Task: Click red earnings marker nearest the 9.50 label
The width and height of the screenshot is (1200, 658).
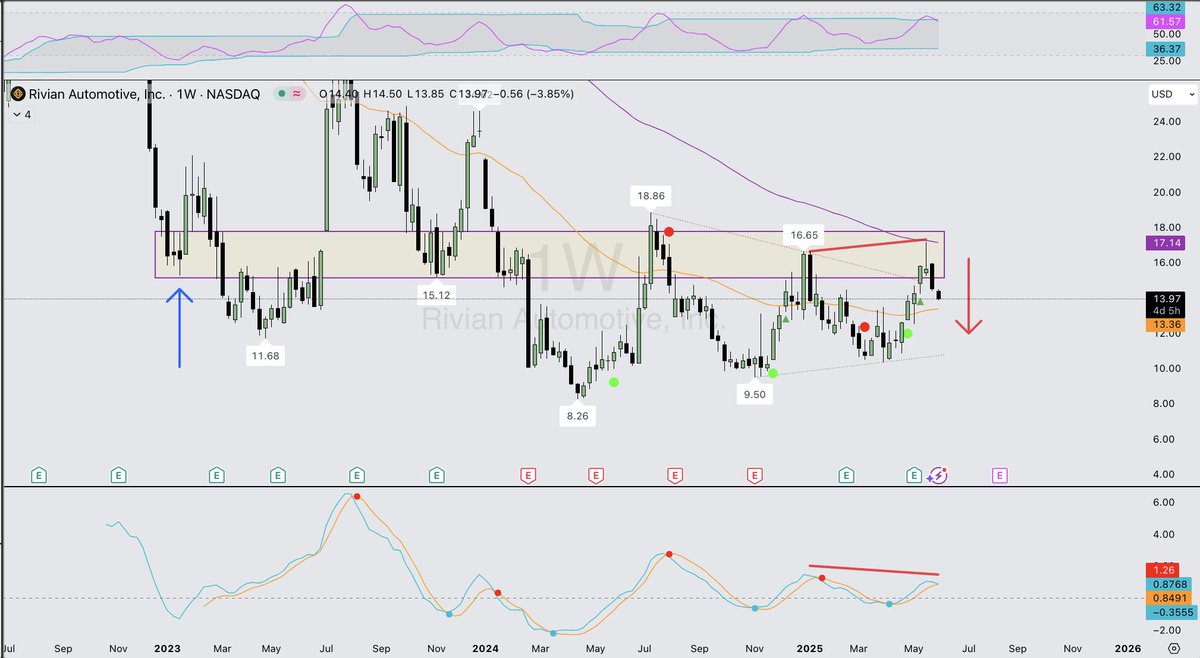Action: [x=753, y=476]
